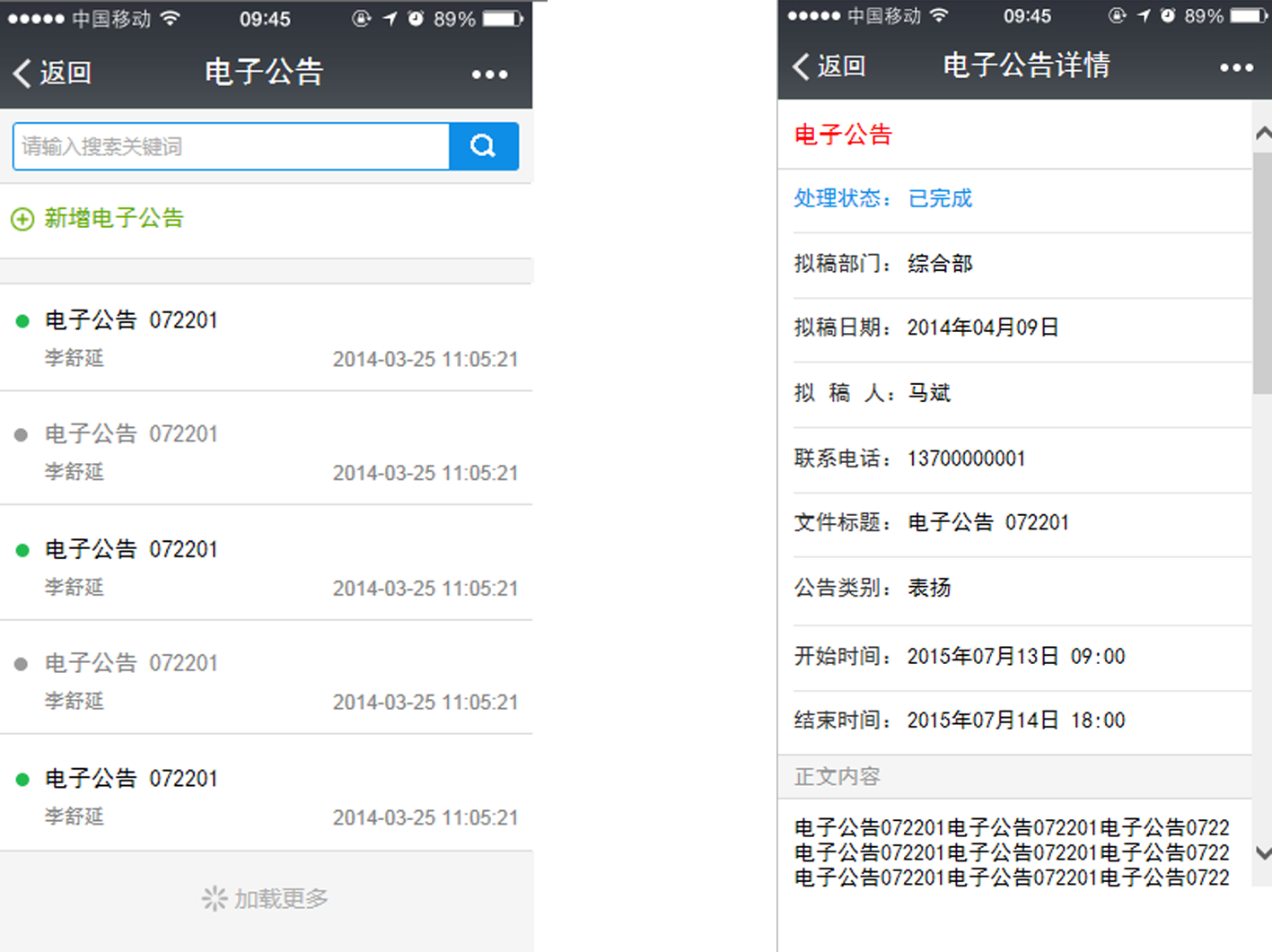Click the 正文内容 section header
This screenshot has height=952, width=1272.
pyautogui.click(x=1014, y=777)
